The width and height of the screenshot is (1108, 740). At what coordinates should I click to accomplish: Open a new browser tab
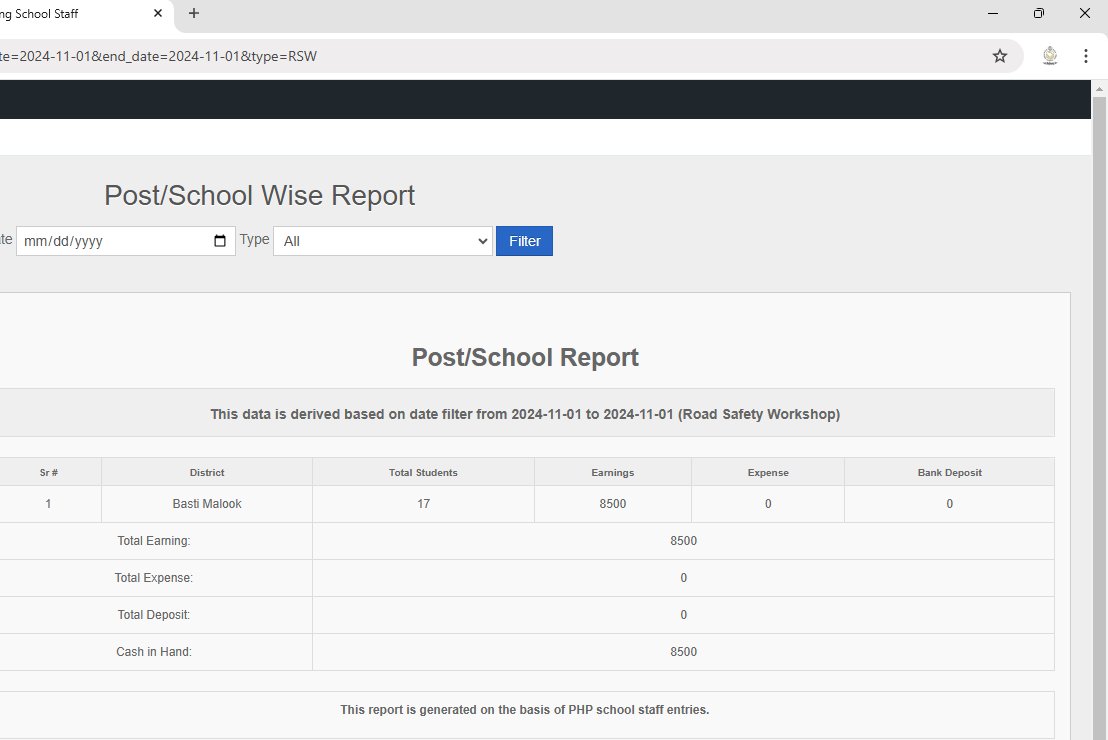pyautogui.click(x=194, y=13)
